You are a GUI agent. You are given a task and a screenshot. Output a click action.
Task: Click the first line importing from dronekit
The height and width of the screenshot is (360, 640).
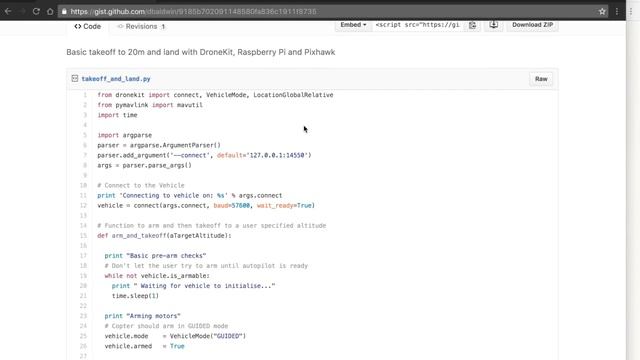[x=215, y=95]
